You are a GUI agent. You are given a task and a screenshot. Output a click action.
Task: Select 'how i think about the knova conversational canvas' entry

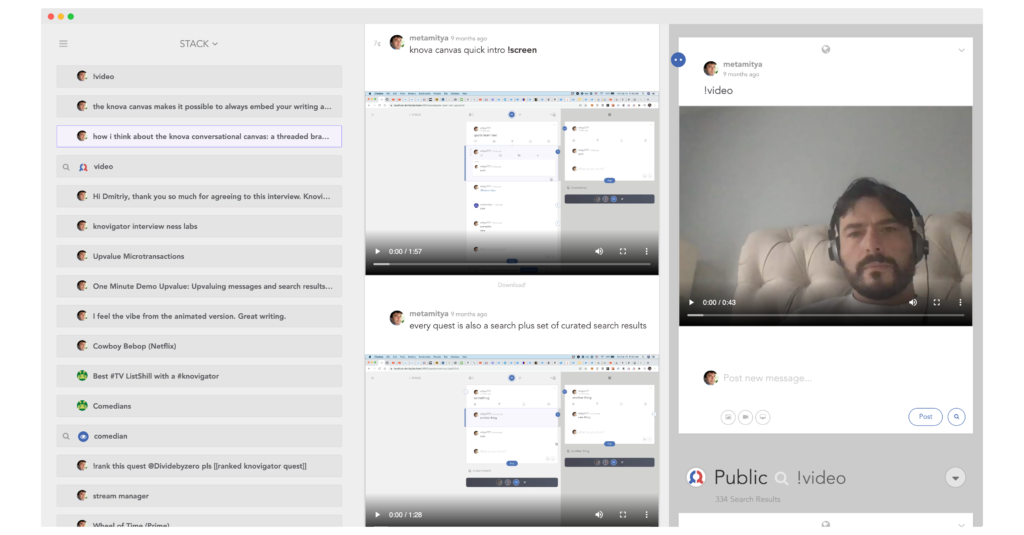(199, 137)
